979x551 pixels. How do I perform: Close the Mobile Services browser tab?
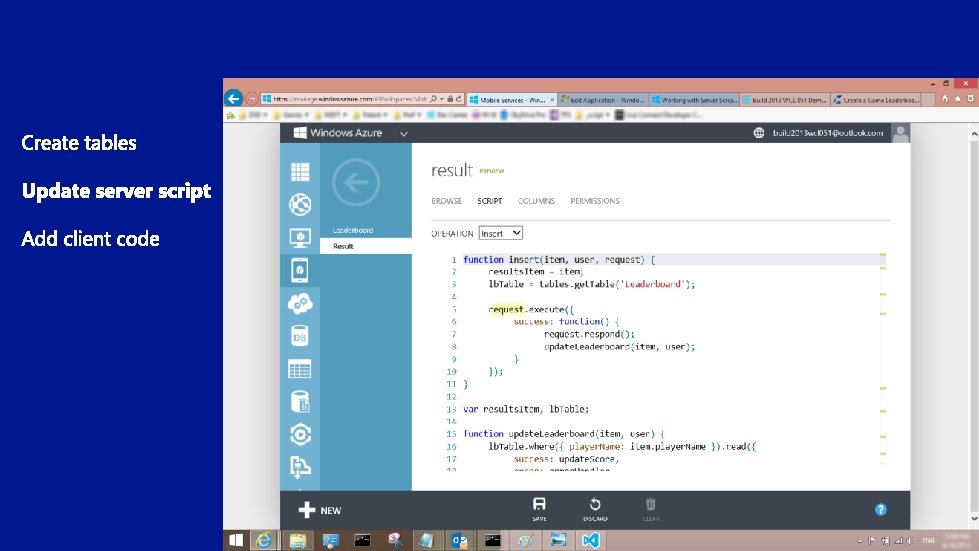click(x=552, y=100)
